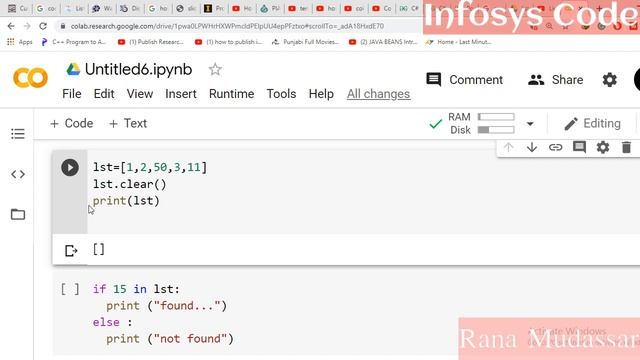Click the All changes saved link
640x360 pixels.
[378, 94]
